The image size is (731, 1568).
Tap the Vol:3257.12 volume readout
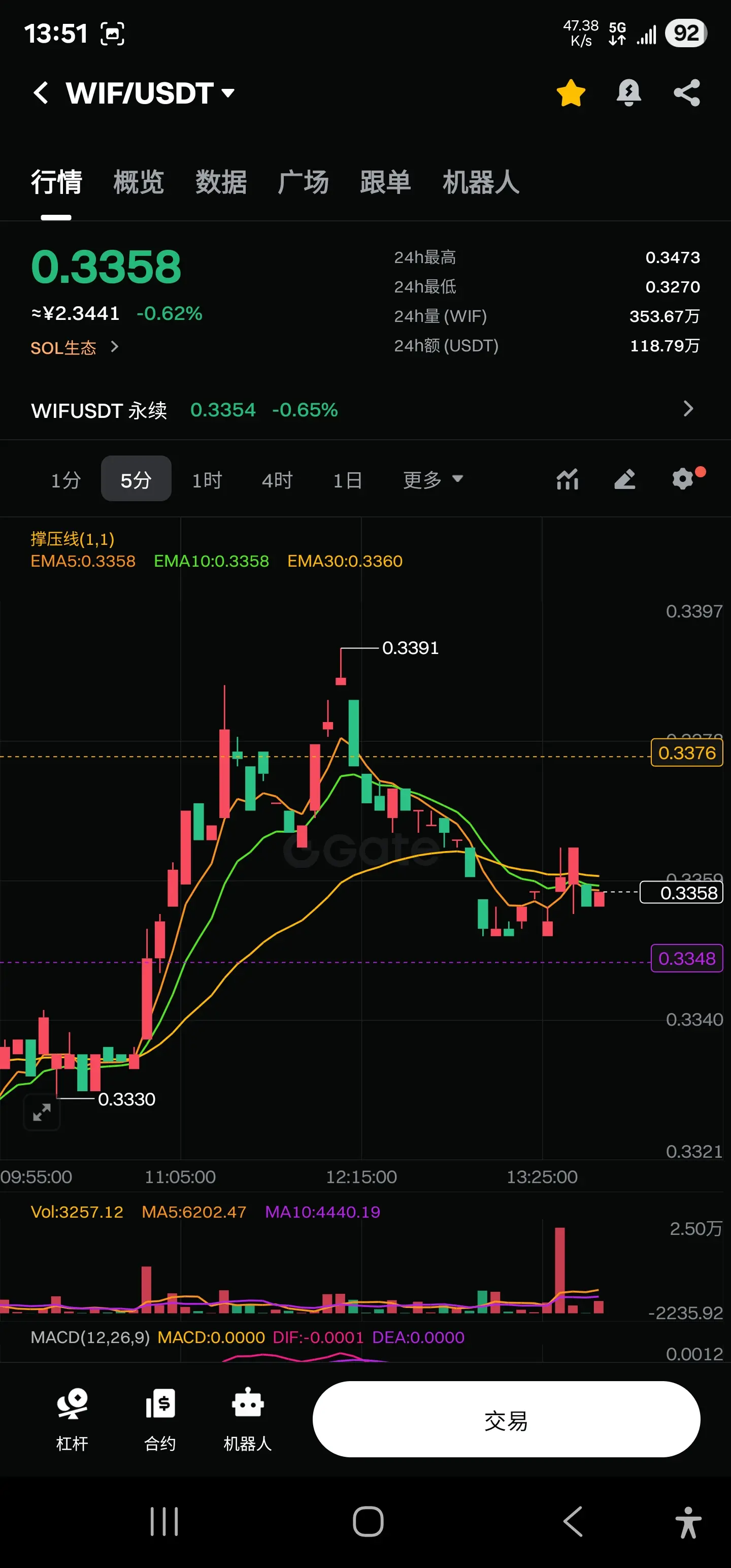pos(77,1212)
